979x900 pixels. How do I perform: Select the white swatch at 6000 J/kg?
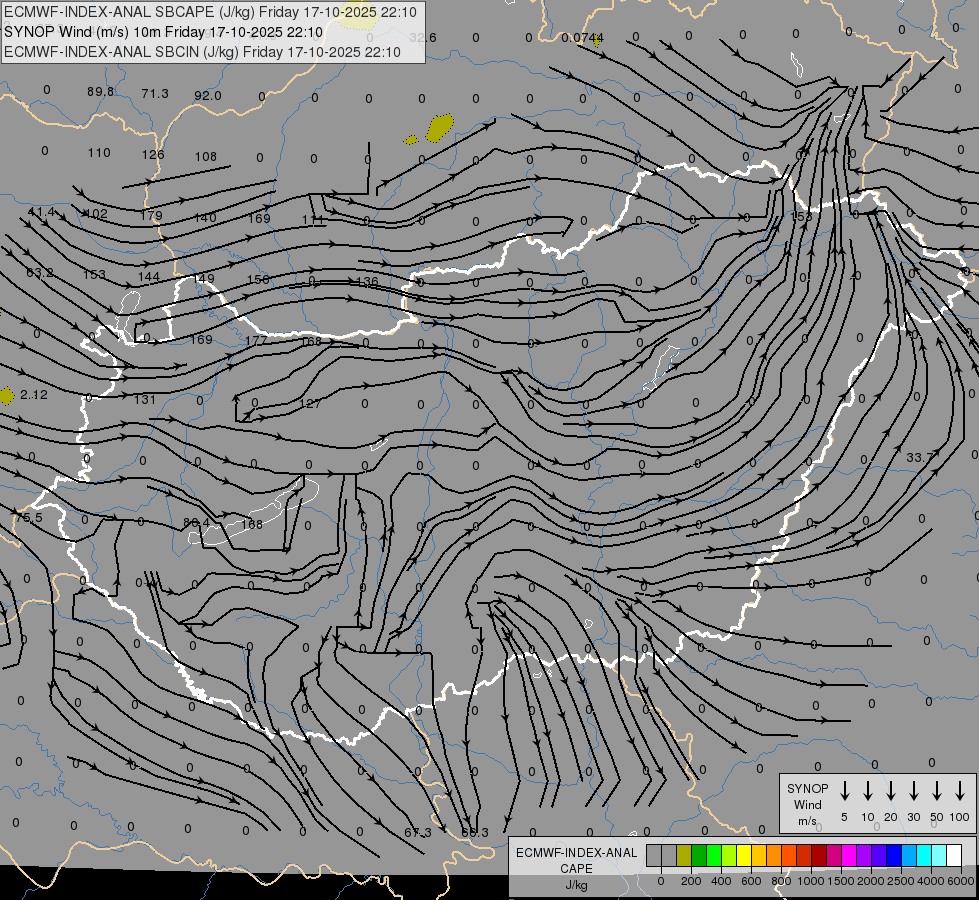(x=954, y=855)
